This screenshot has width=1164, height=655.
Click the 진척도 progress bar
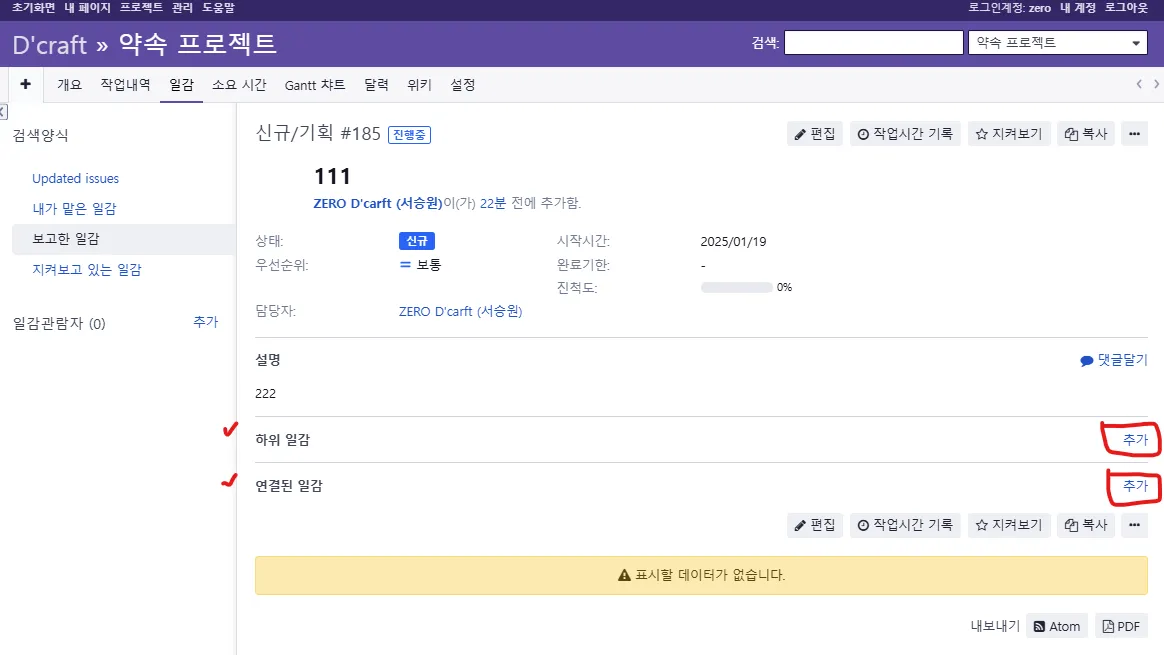pos(736,288)
